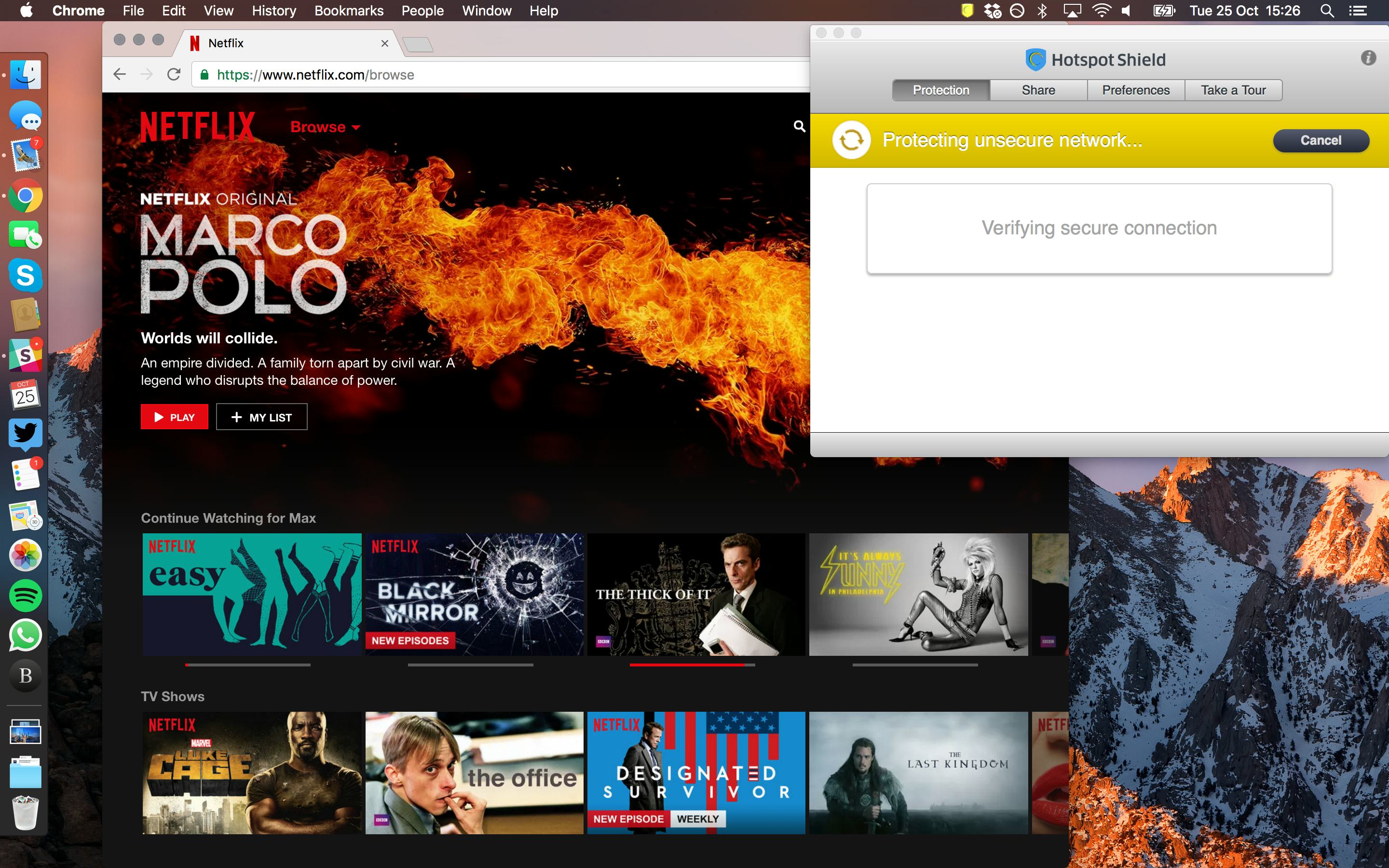Play Marco Polo
This screenshot has width=1389, height=868.
(x=174, y=416)
